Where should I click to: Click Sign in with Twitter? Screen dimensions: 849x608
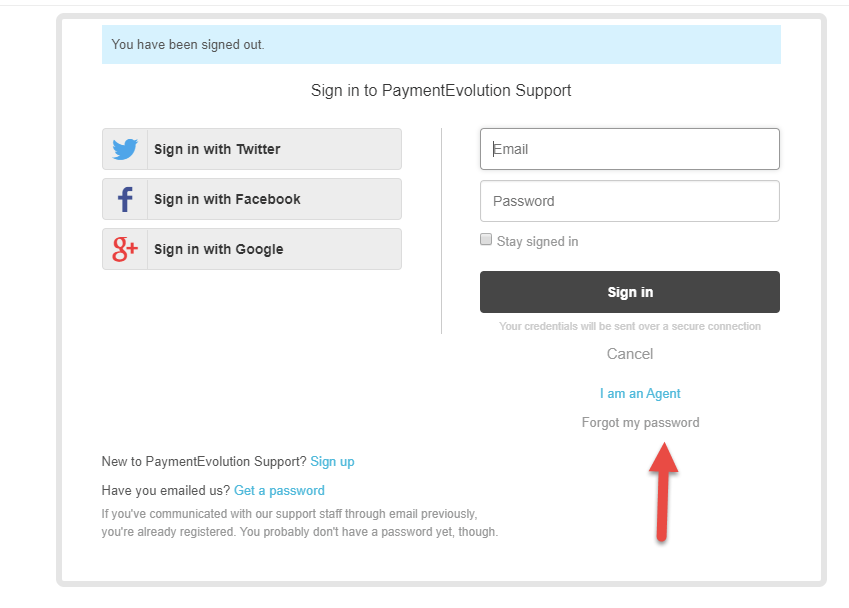point(251,148)
